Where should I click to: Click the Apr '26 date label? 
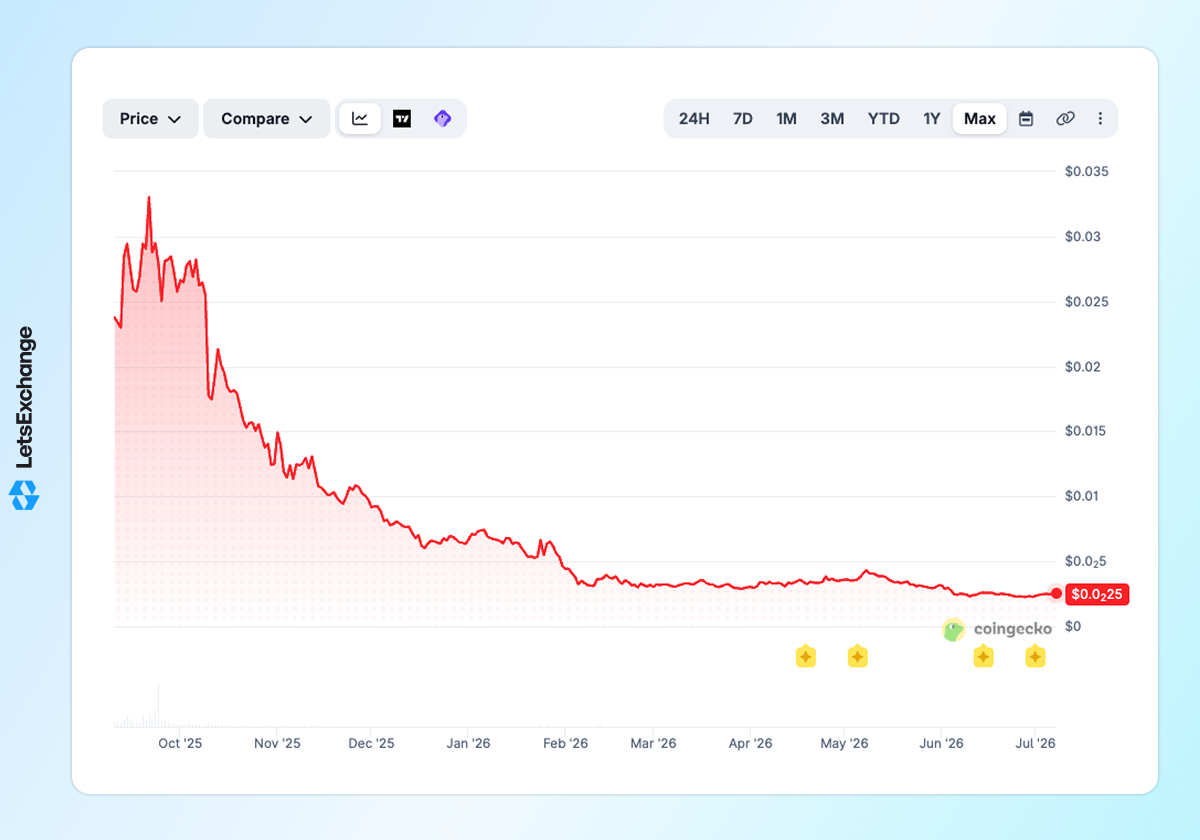(750, 743)
